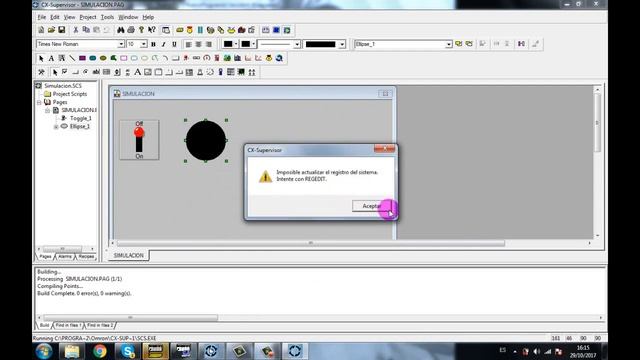Open the Help menu

[x=148, y=17]
